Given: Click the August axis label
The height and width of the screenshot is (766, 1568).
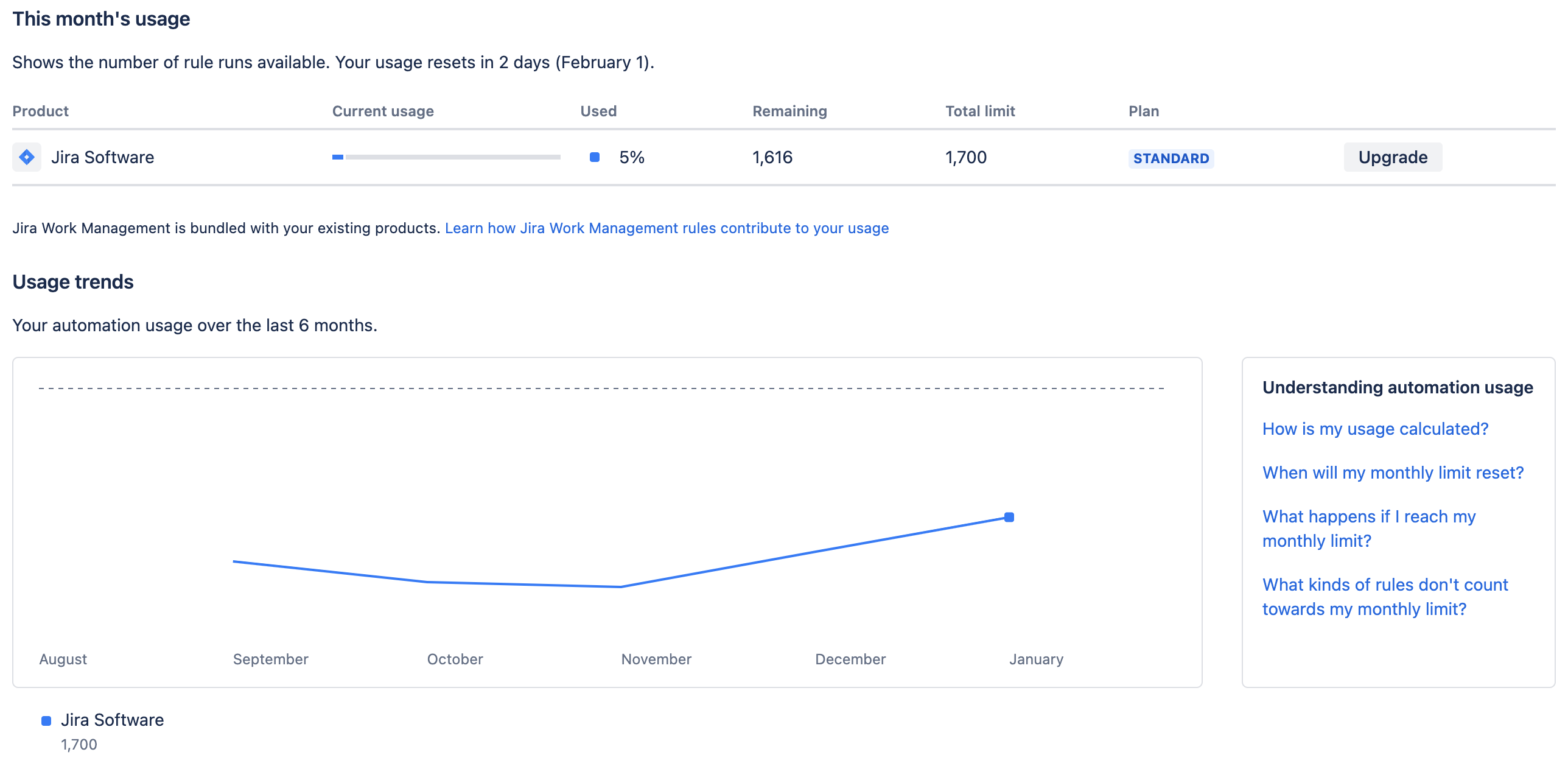Looking at the screenshot, I should pos(63,659).
